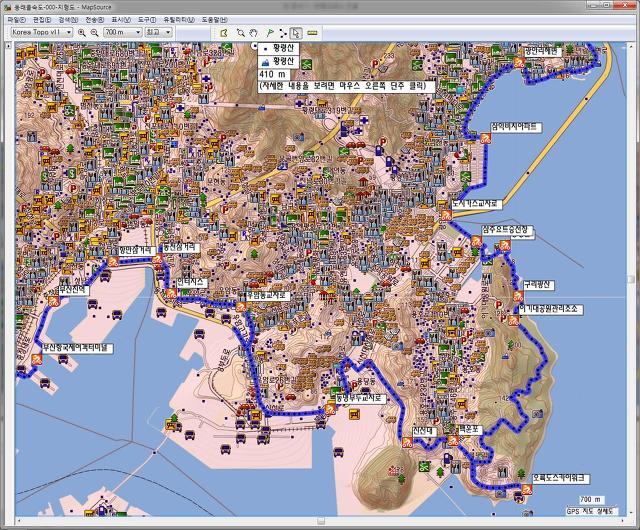The height and width of the screenshot is (530, 640).
Task: Click the 도시가스교차로 waypoint bike icon
Action: tap(446, 215)
